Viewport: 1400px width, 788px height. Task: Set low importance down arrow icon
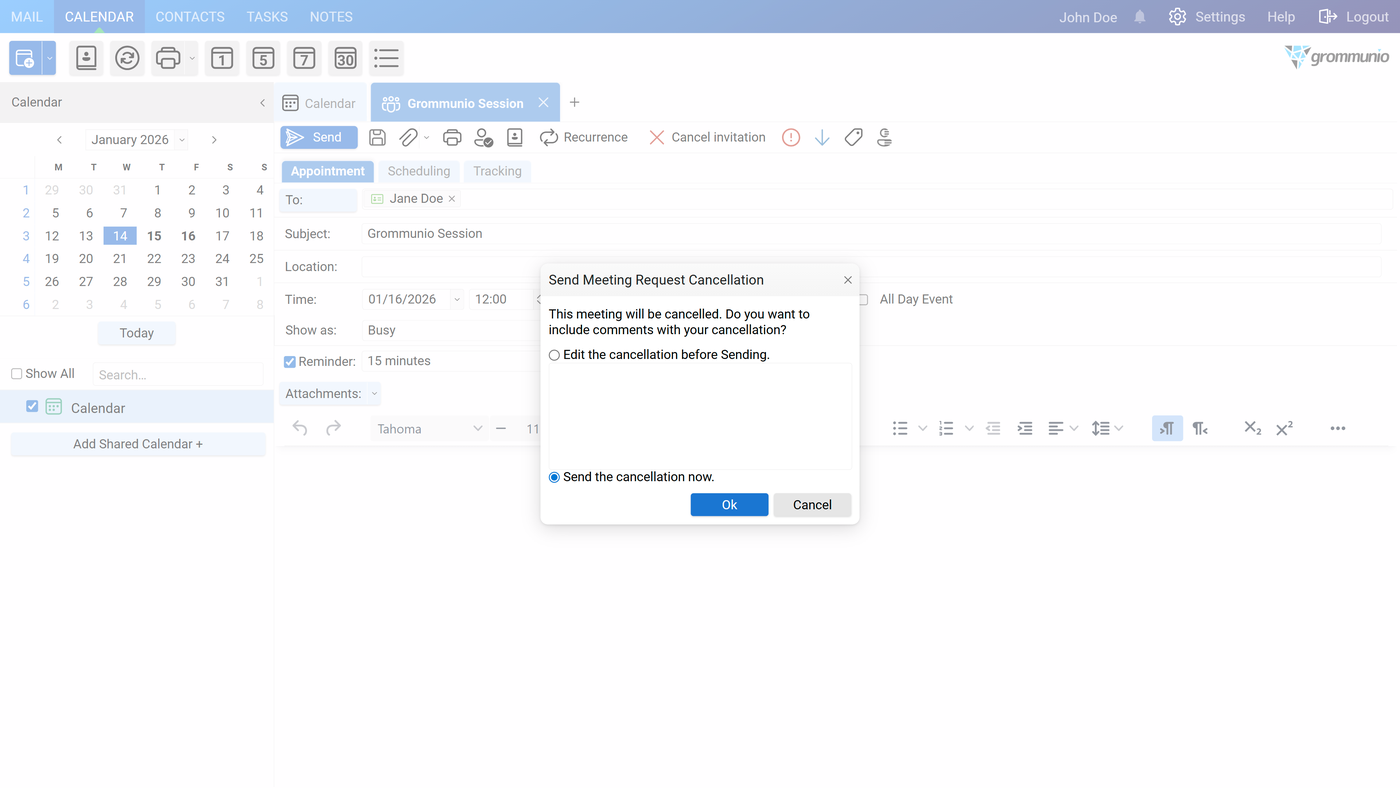[822, 138]
